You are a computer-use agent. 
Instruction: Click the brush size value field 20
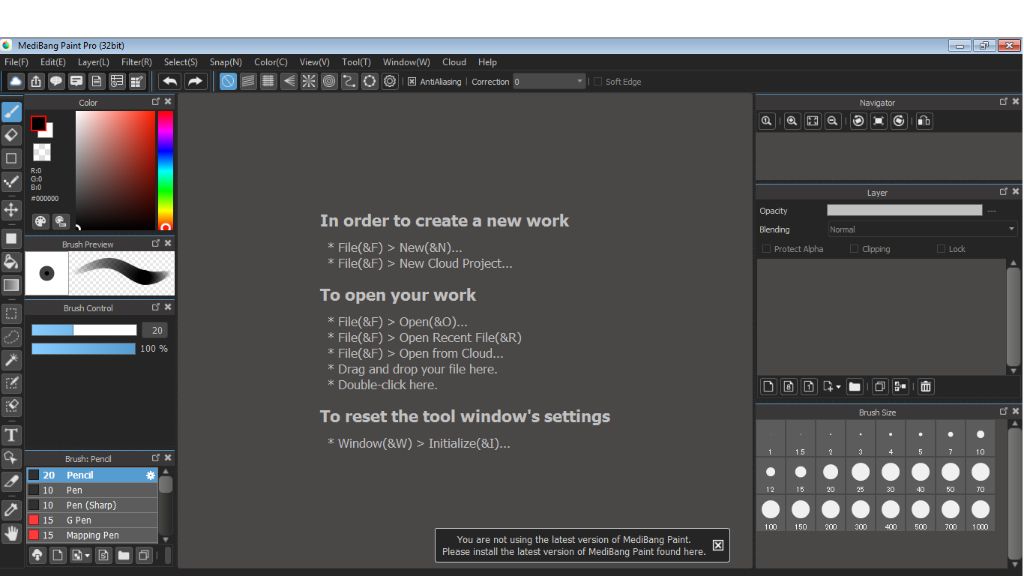(x=156, y=330)
